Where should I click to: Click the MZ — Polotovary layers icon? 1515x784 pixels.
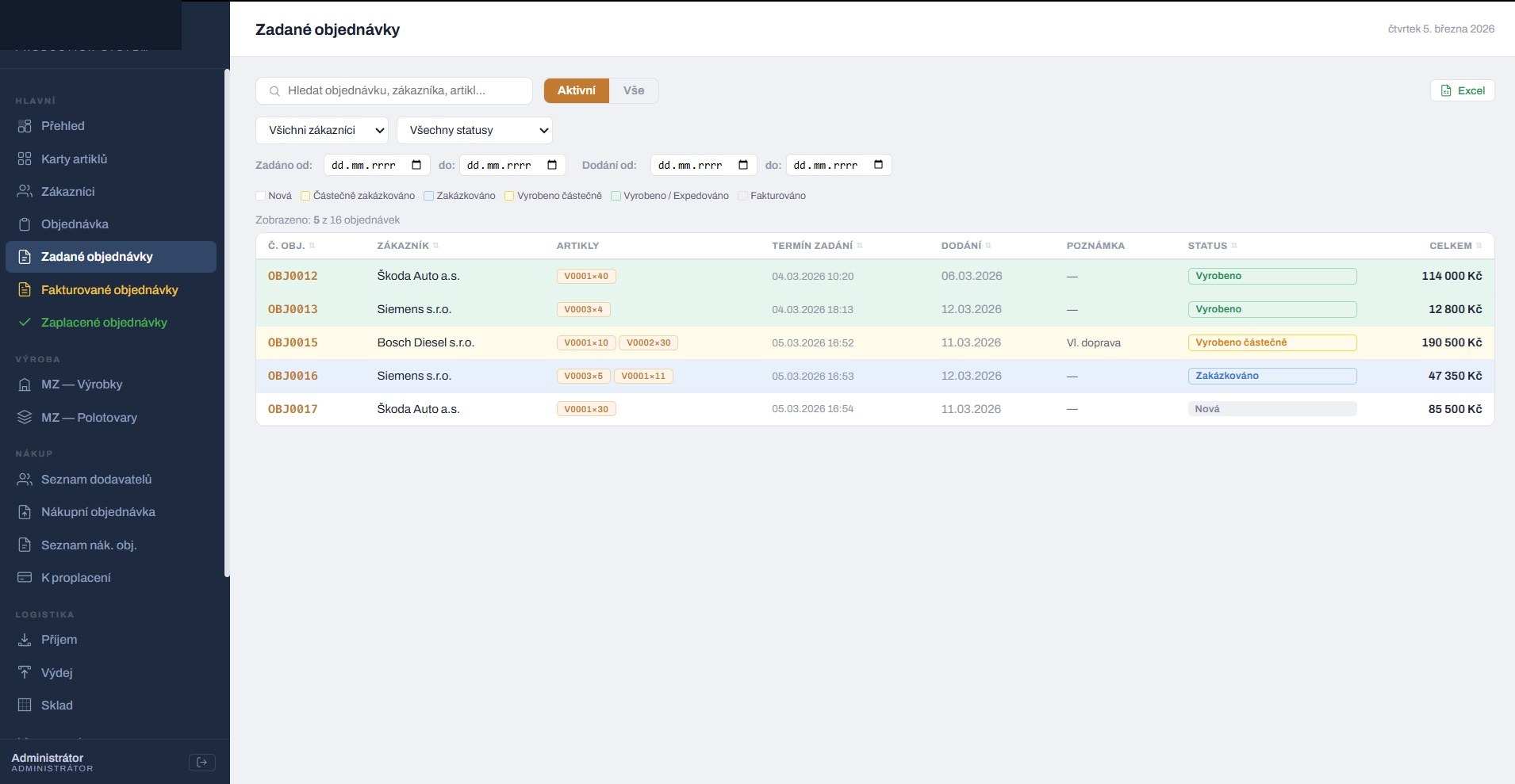[25, 417]
